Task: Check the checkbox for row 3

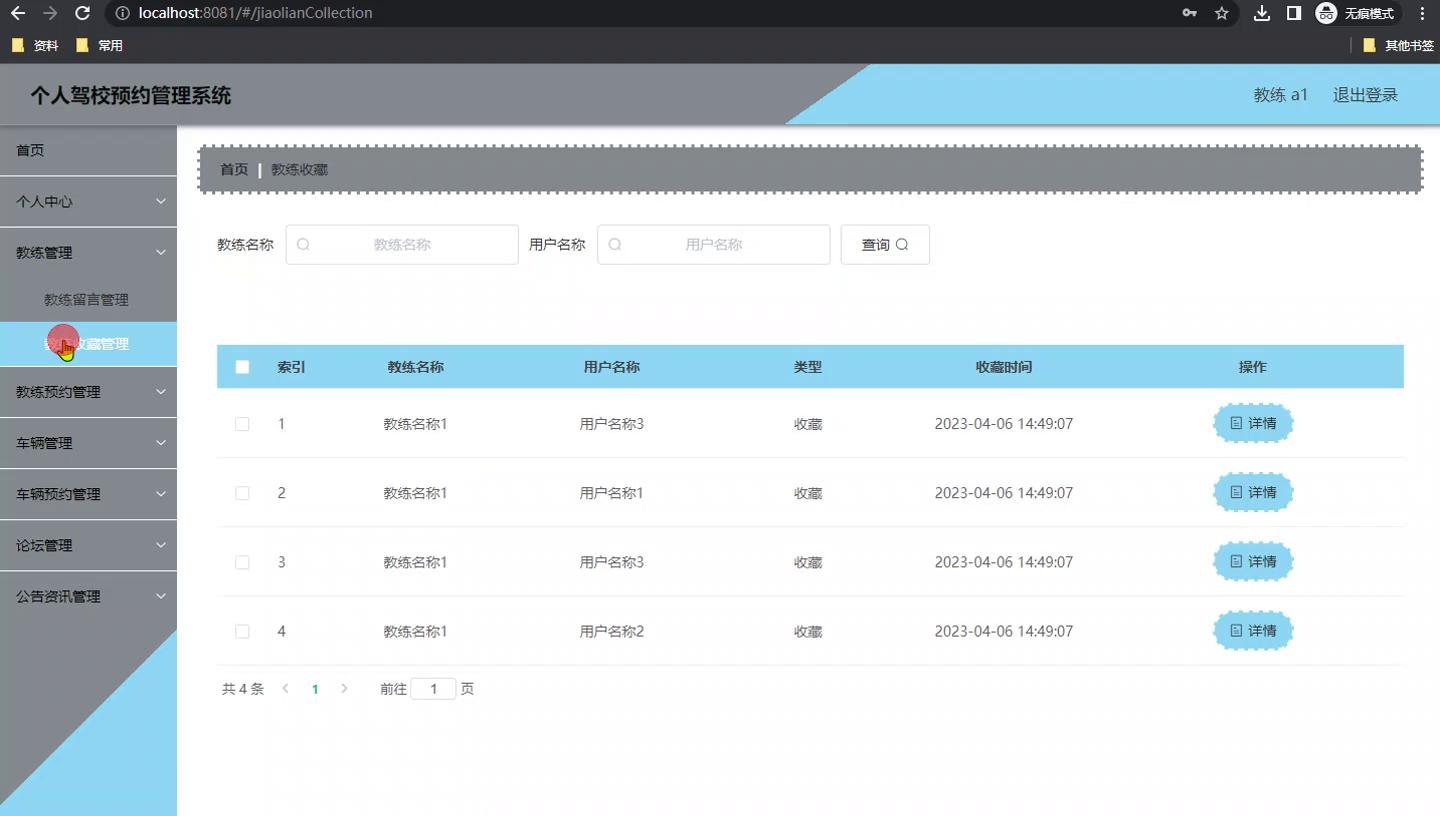Action: pyautogui.click(x=242, y=562)
